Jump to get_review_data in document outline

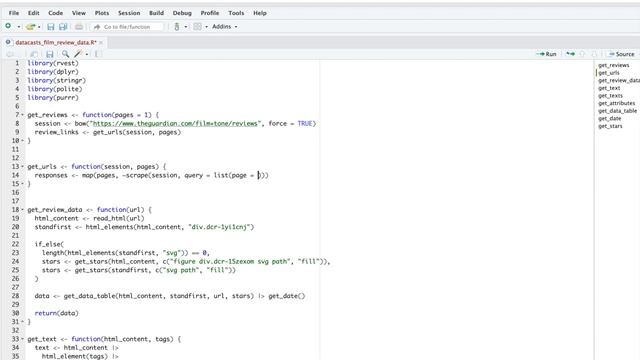coord(619,80)
